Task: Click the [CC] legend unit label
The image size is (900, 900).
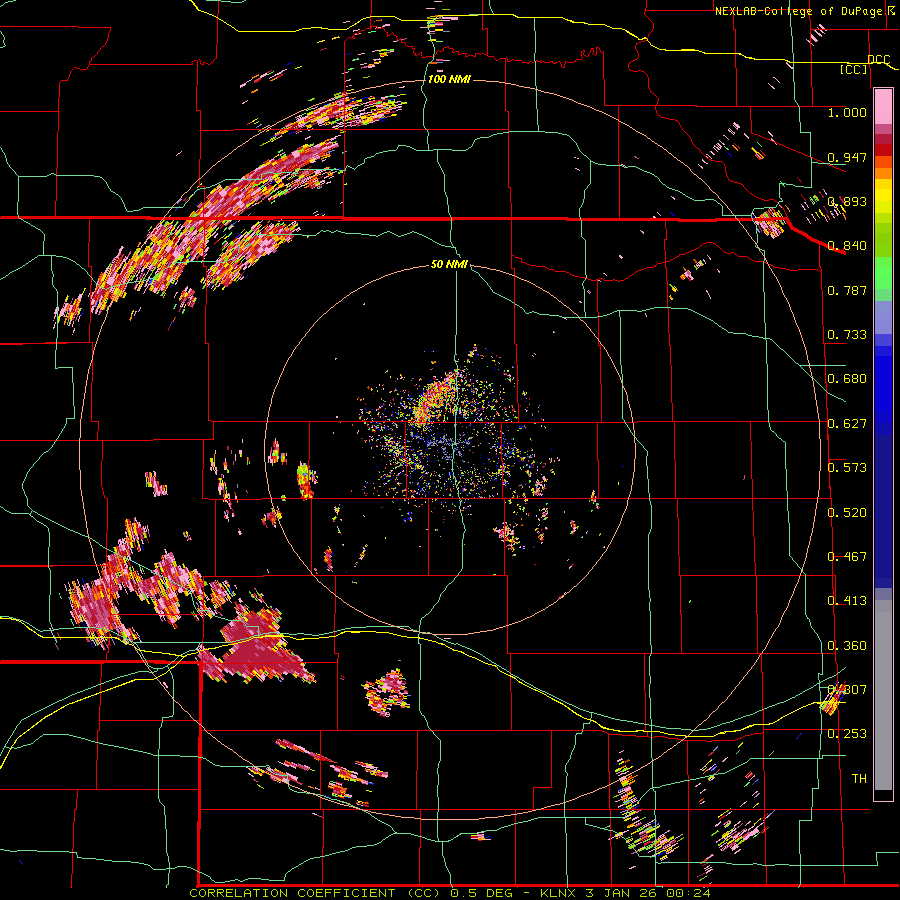Action: [854, 69]
